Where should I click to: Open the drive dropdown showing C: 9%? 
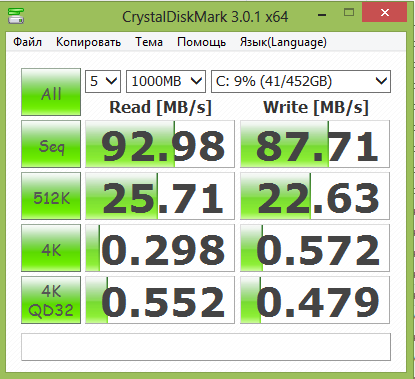(301, 81)
